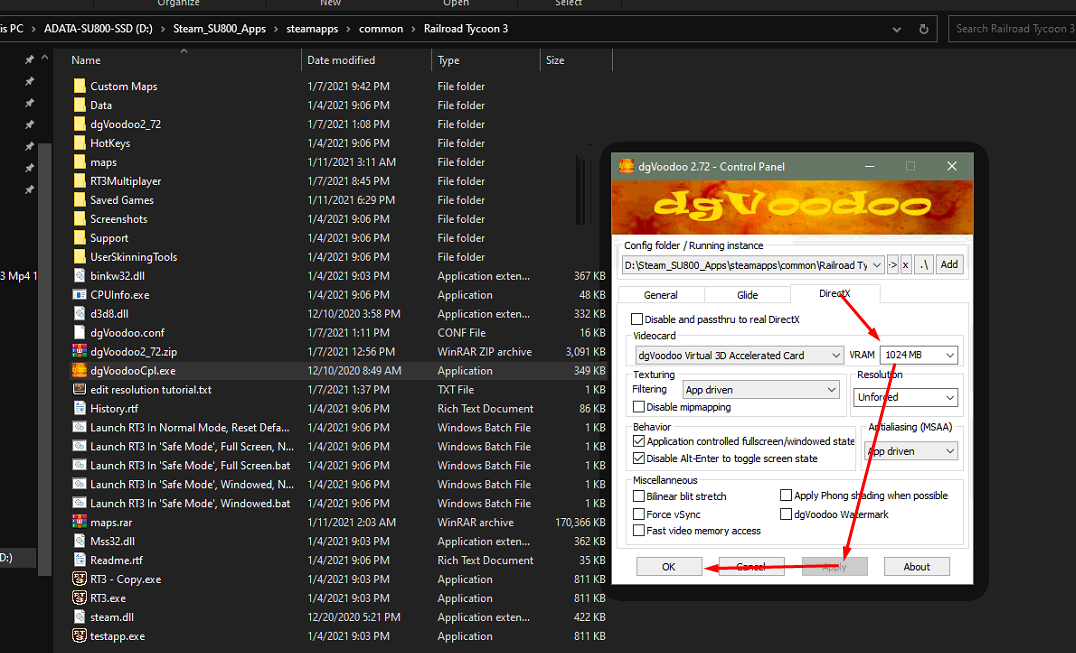This screenshot has width=1076, height=653.
Task: Enable Fast video memory access
Action: click(x=639, y=530)
